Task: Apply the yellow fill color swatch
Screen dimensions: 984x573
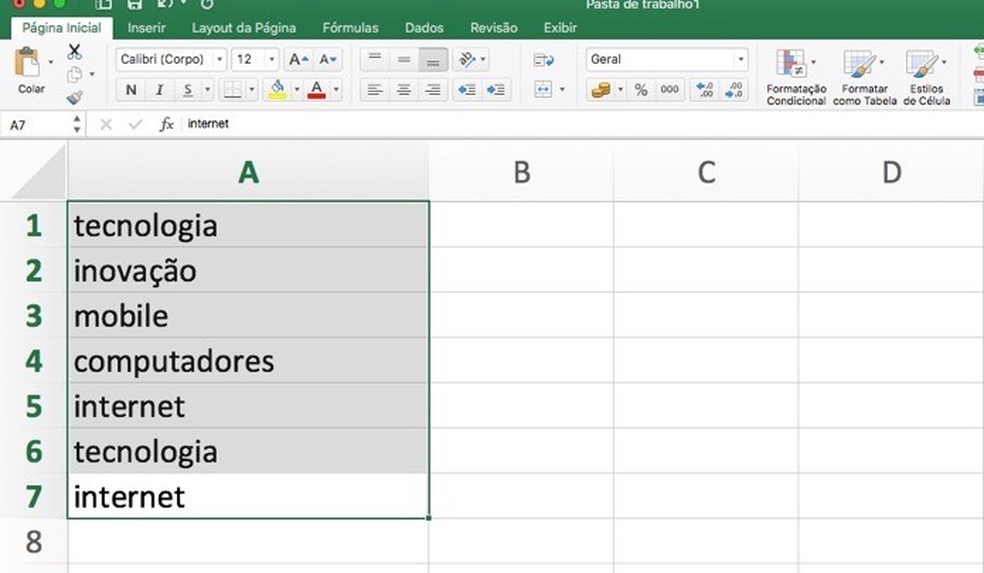Action: 277,90
